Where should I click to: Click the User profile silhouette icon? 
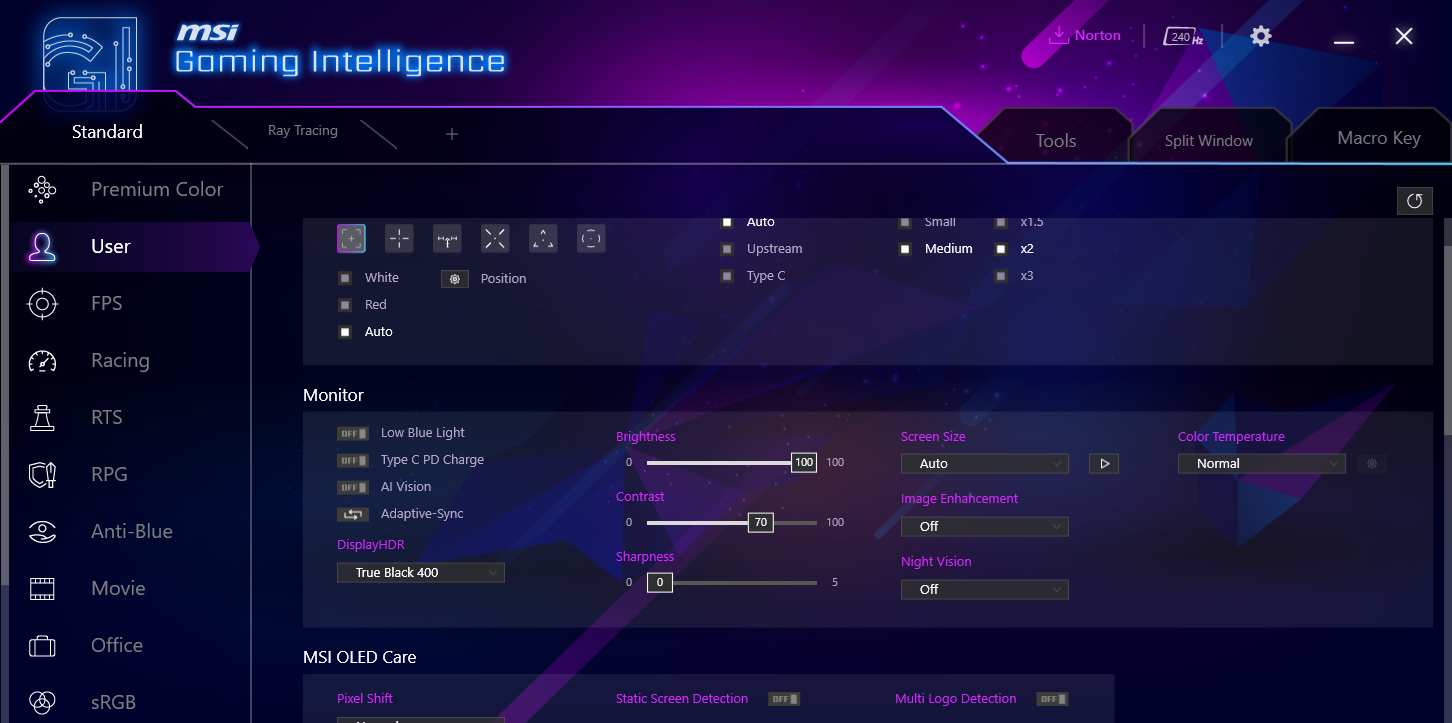[x=42, y=246]
